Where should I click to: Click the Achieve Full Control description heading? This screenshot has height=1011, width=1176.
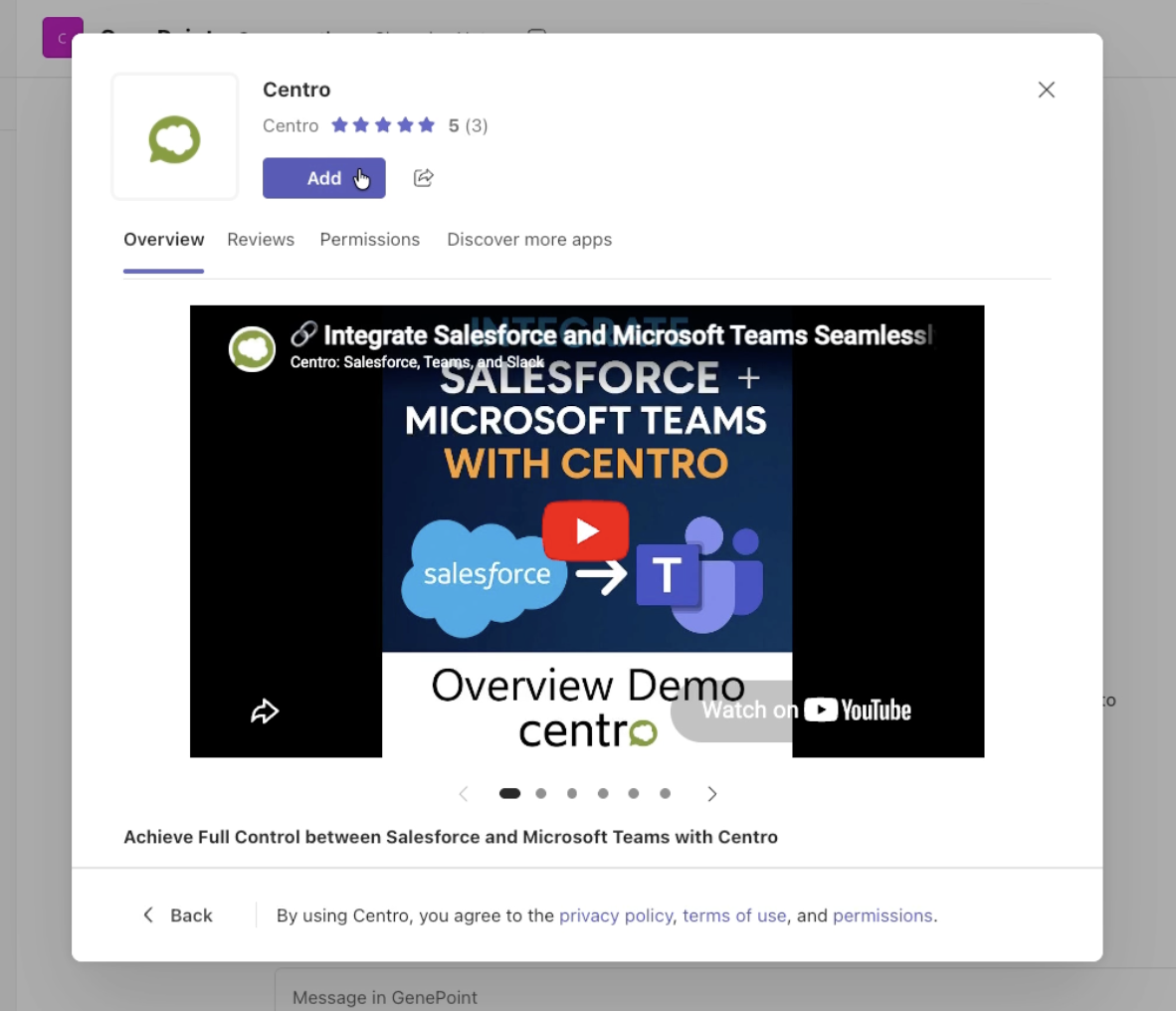[x=451, y=837]
